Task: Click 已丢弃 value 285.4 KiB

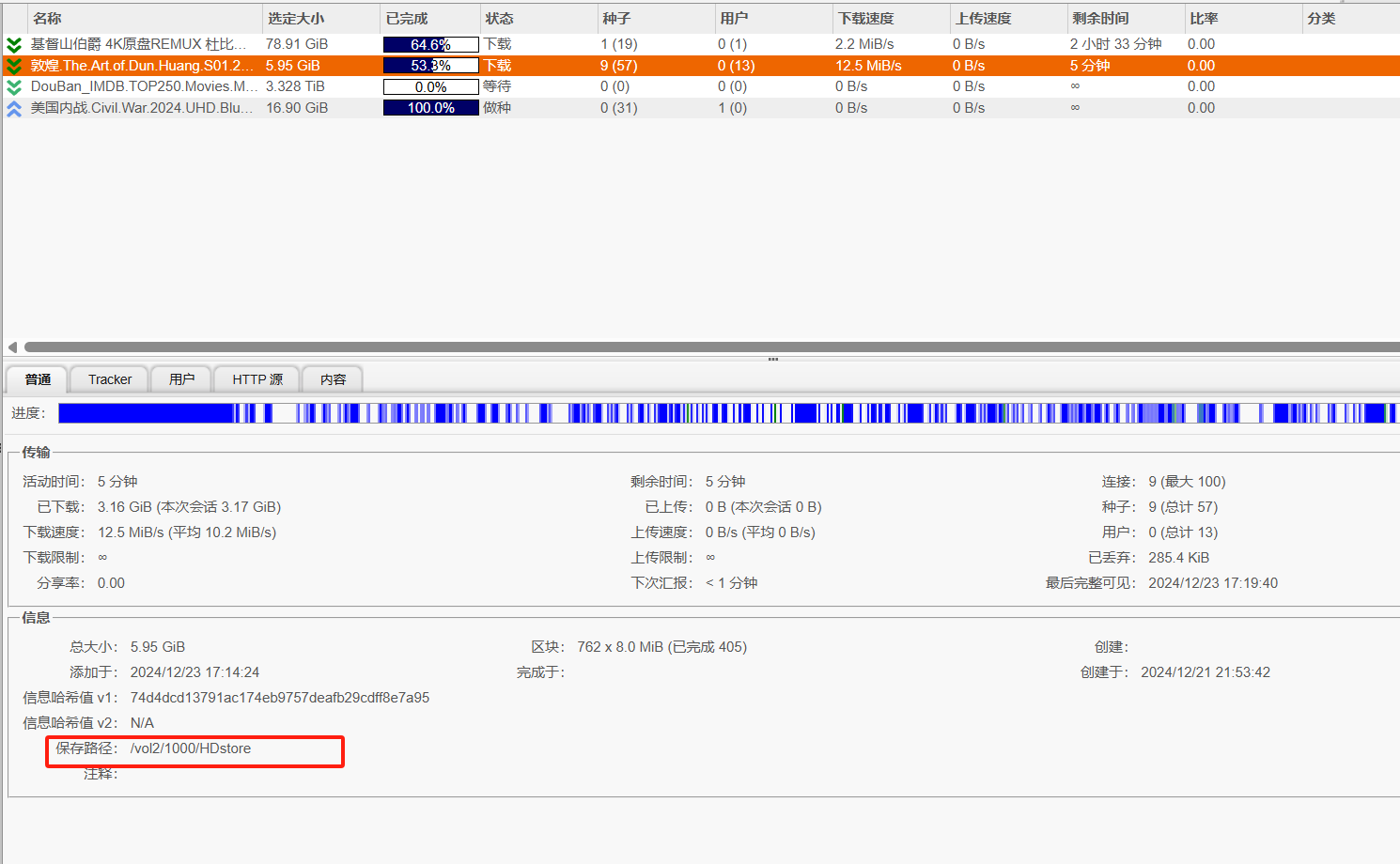Action: pos(1179,558)
